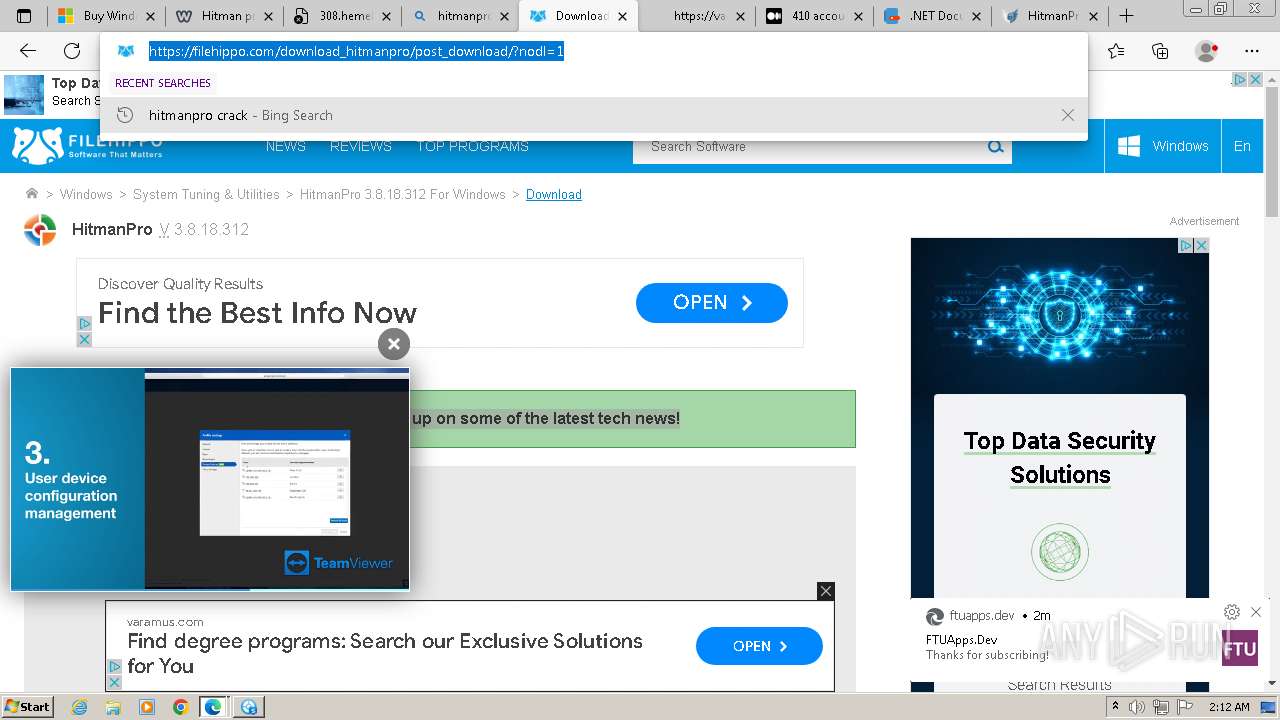Dismiss the ftuapps.dev notification
The height and width of the screenshot is (720, 1280).
(x=1256, y=612)
